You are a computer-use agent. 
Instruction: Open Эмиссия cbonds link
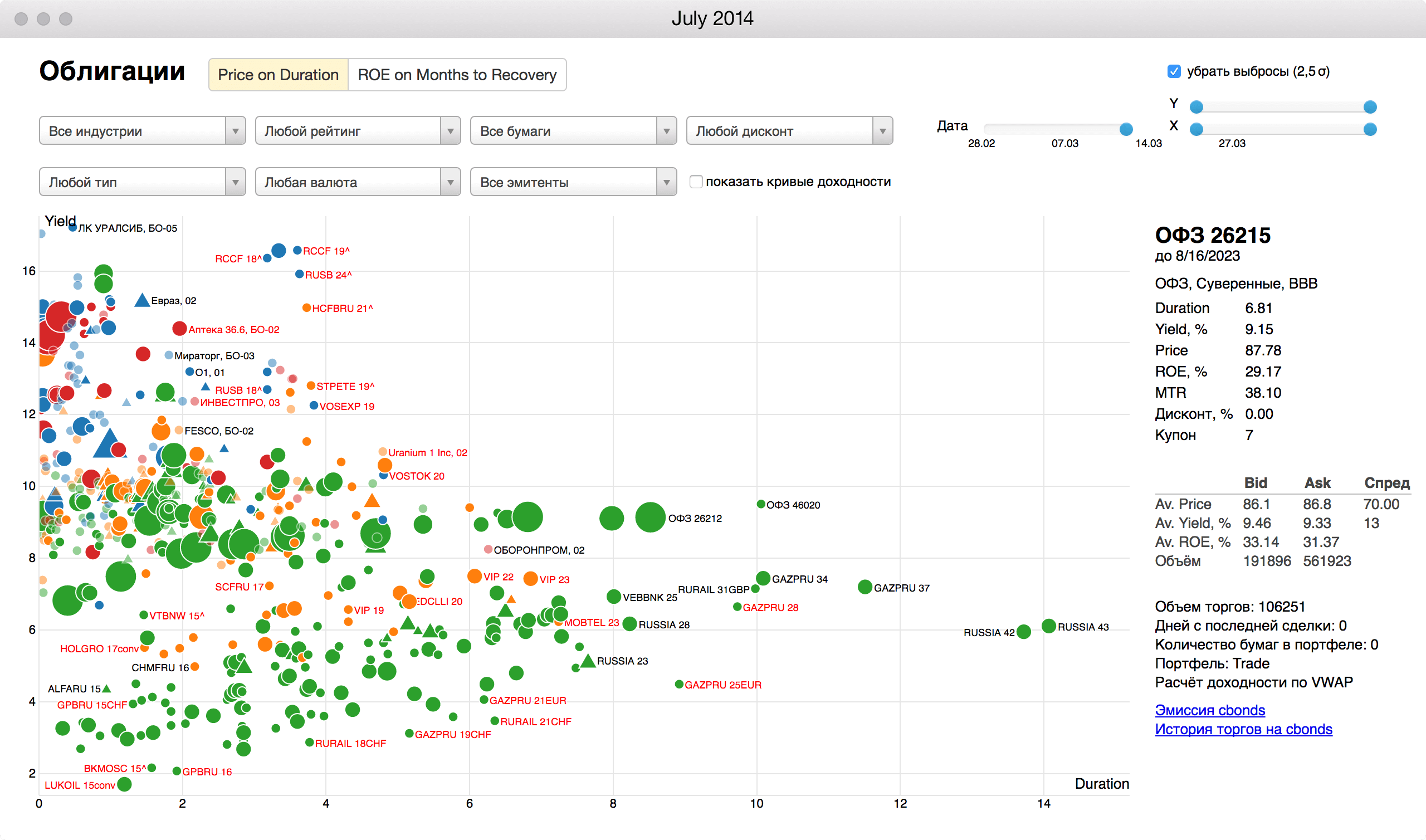1210,710
